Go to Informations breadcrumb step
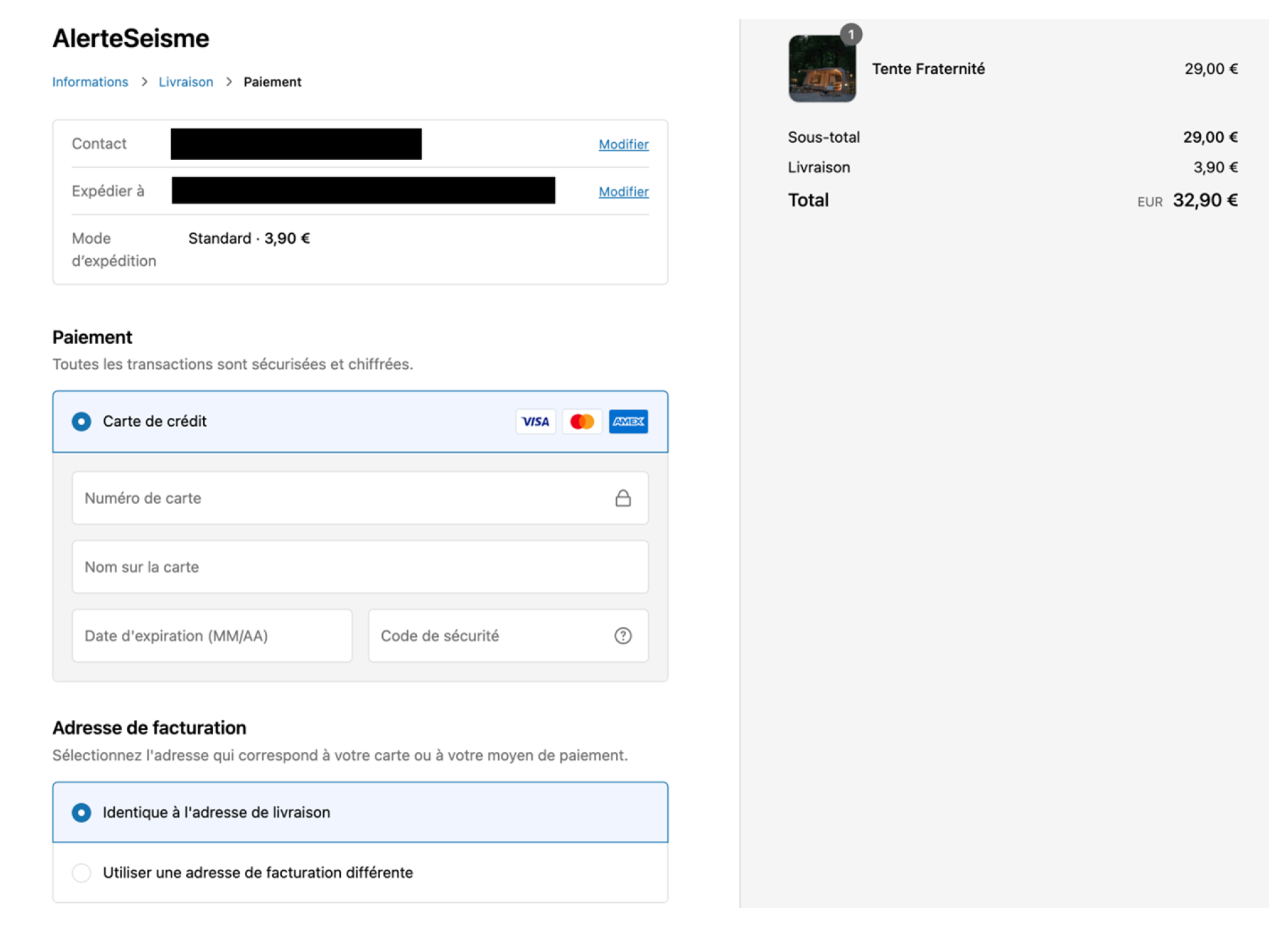Viewport: 1288px width, 931px height. pos(90,82)
